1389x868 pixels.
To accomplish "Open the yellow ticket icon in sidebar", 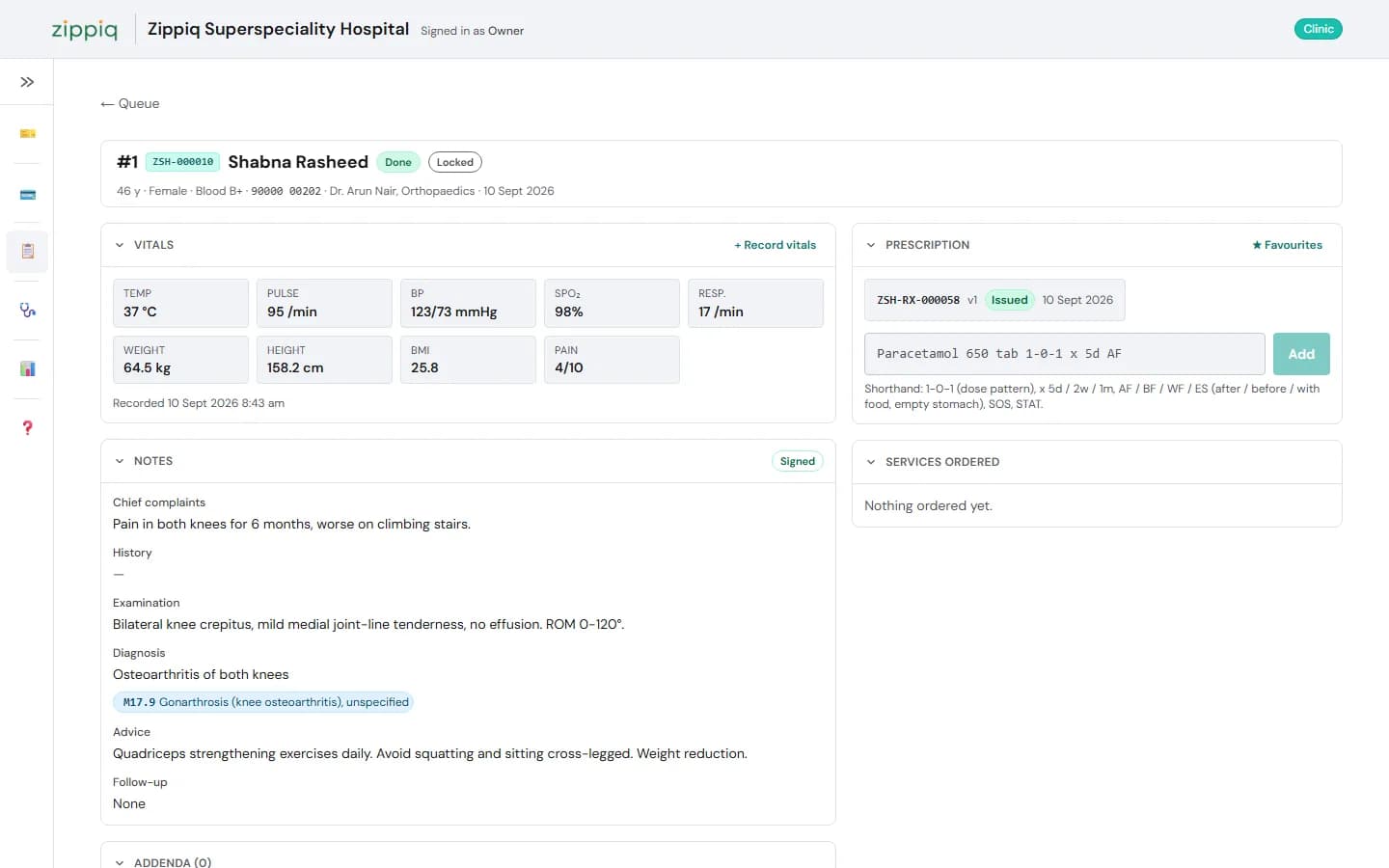I will (x=27, y=133).
